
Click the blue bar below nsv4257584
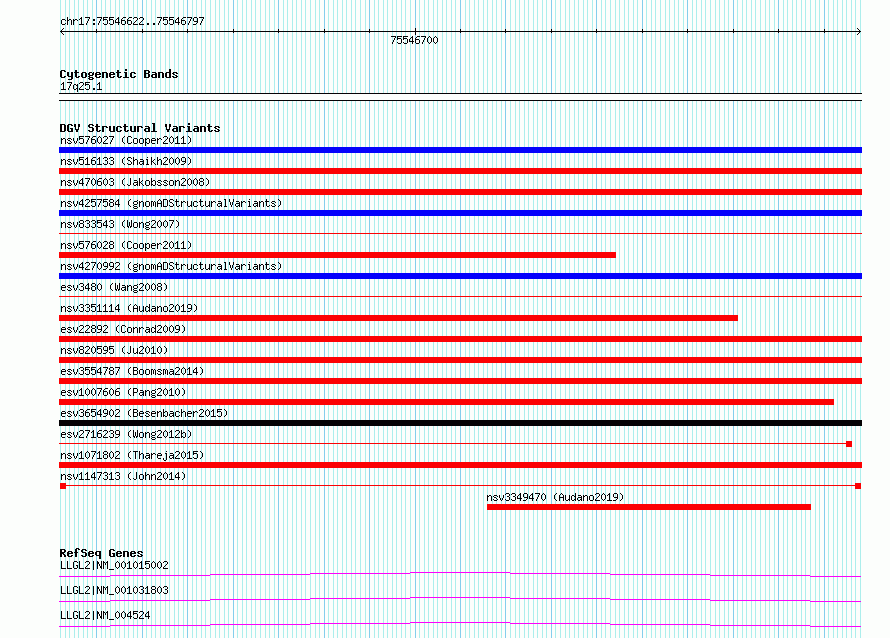pos(460,213)
